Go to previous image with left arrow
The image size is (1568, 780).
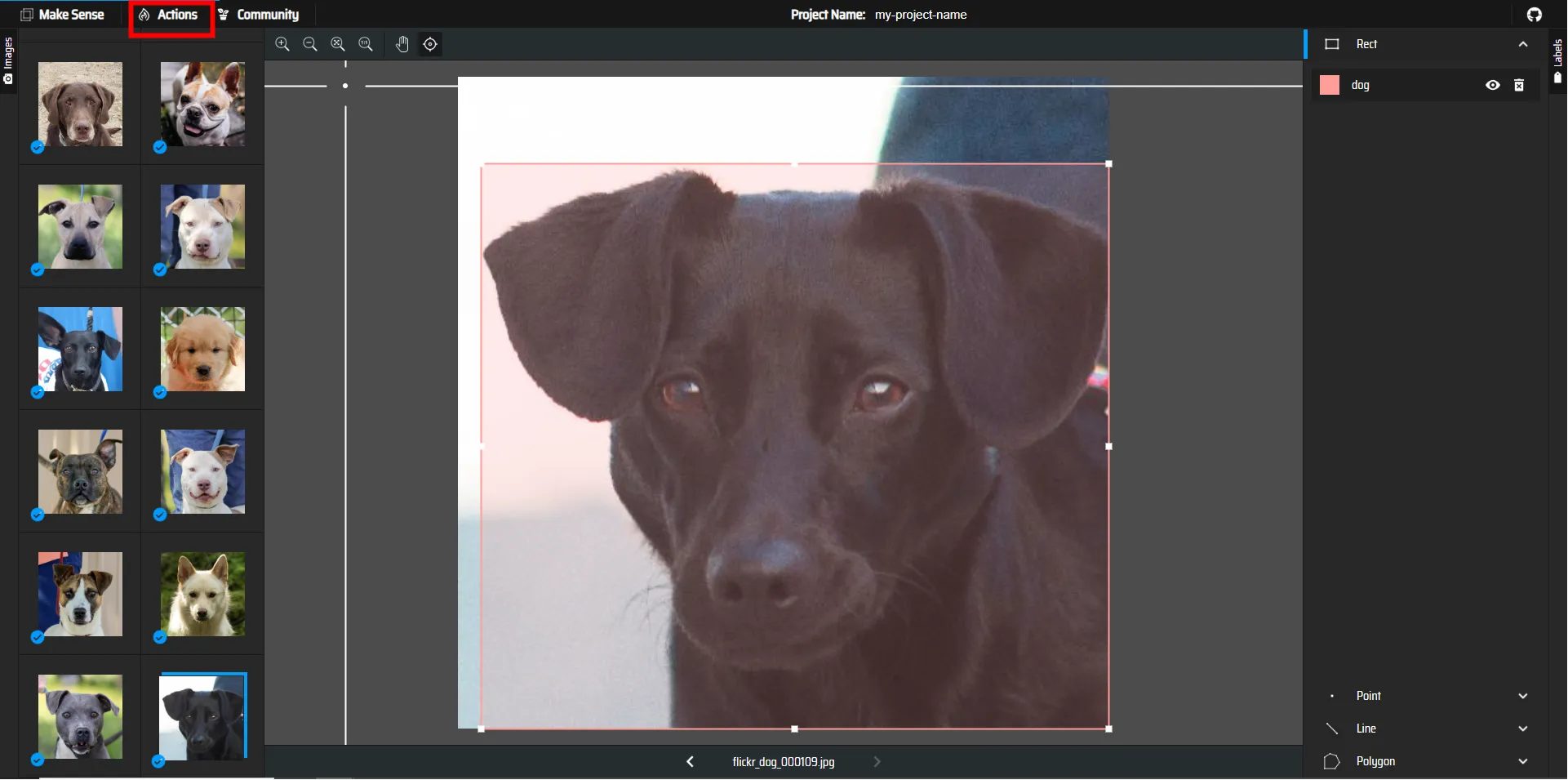tap(691, 762)
